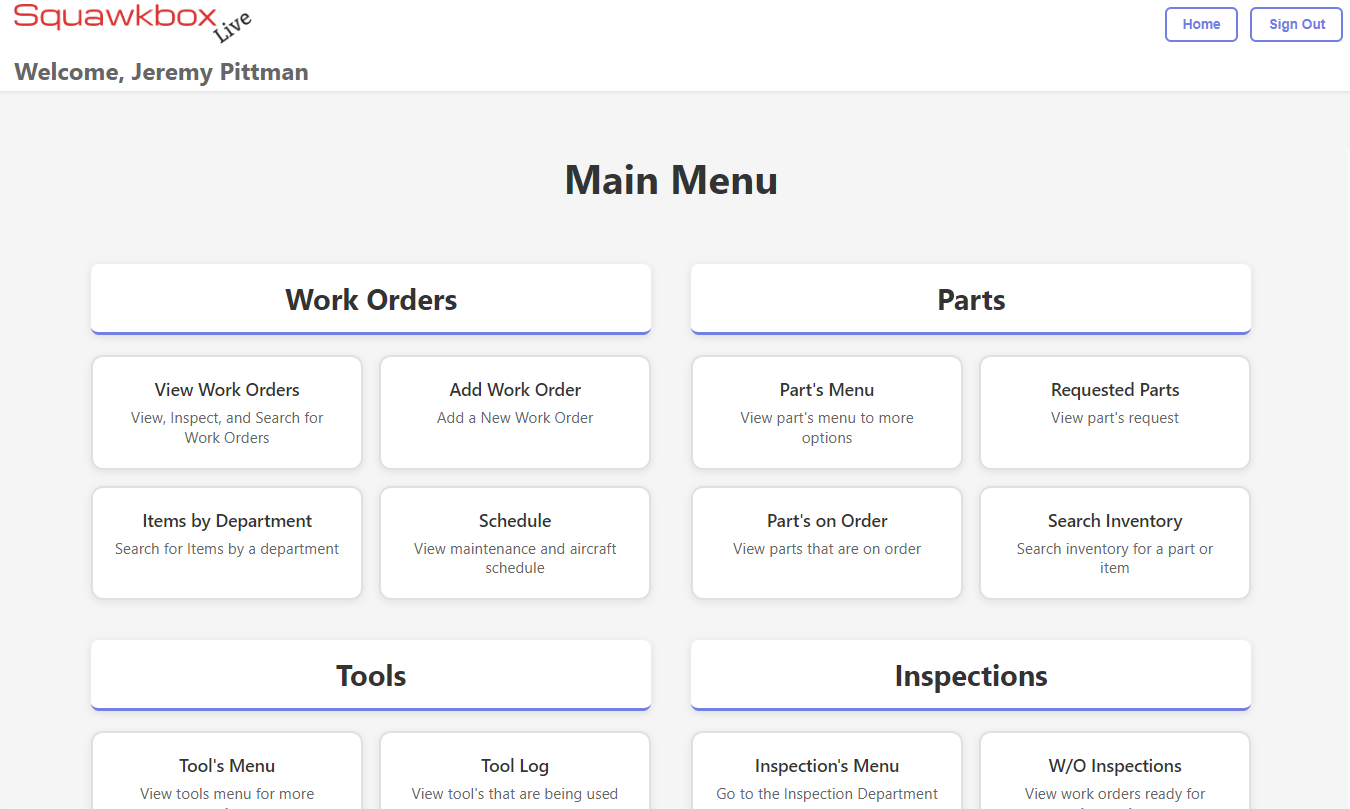
Task: Open the Part's Menu card
Action: coord(827,412)
